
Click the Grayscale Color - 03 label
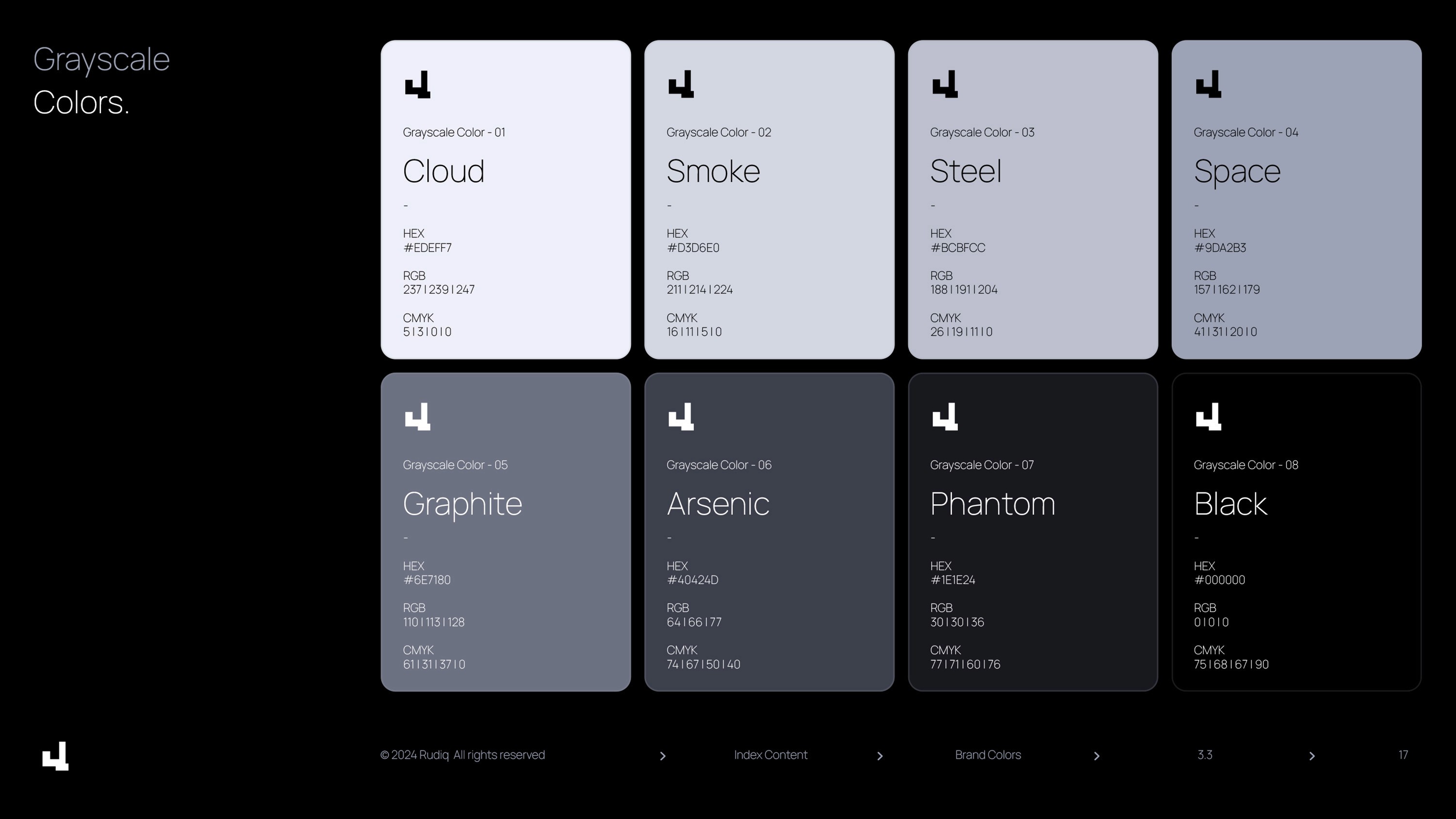coord(982,133)
